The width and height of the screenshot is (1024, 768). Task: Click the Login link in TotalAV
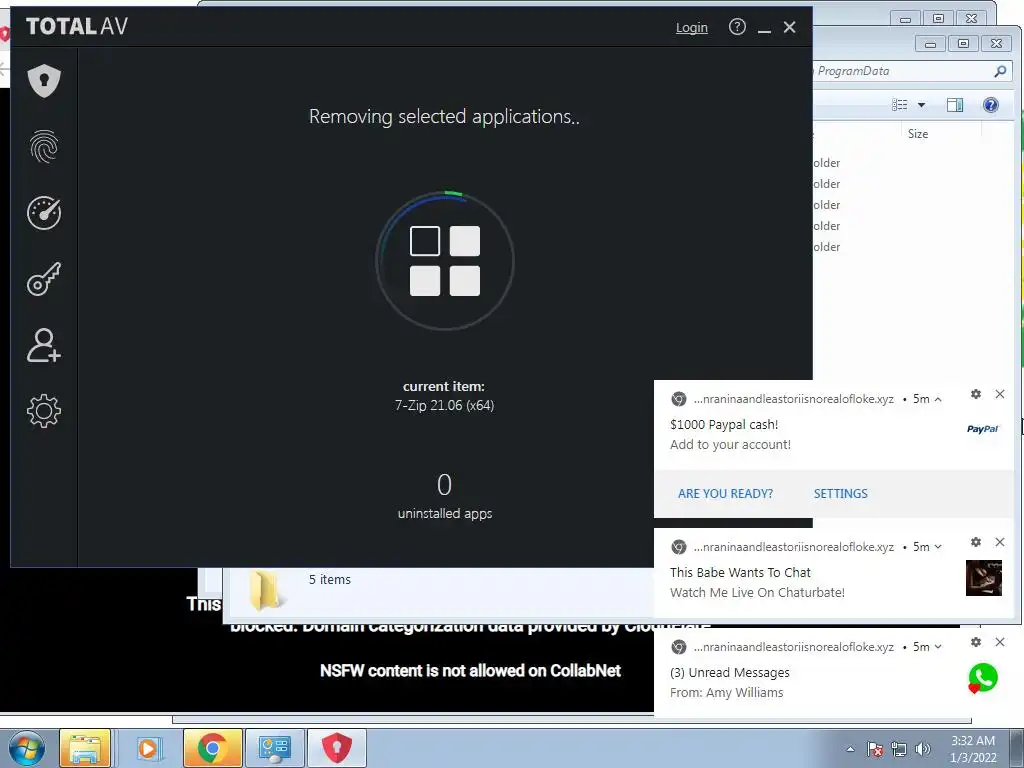(x=692, y=27)
